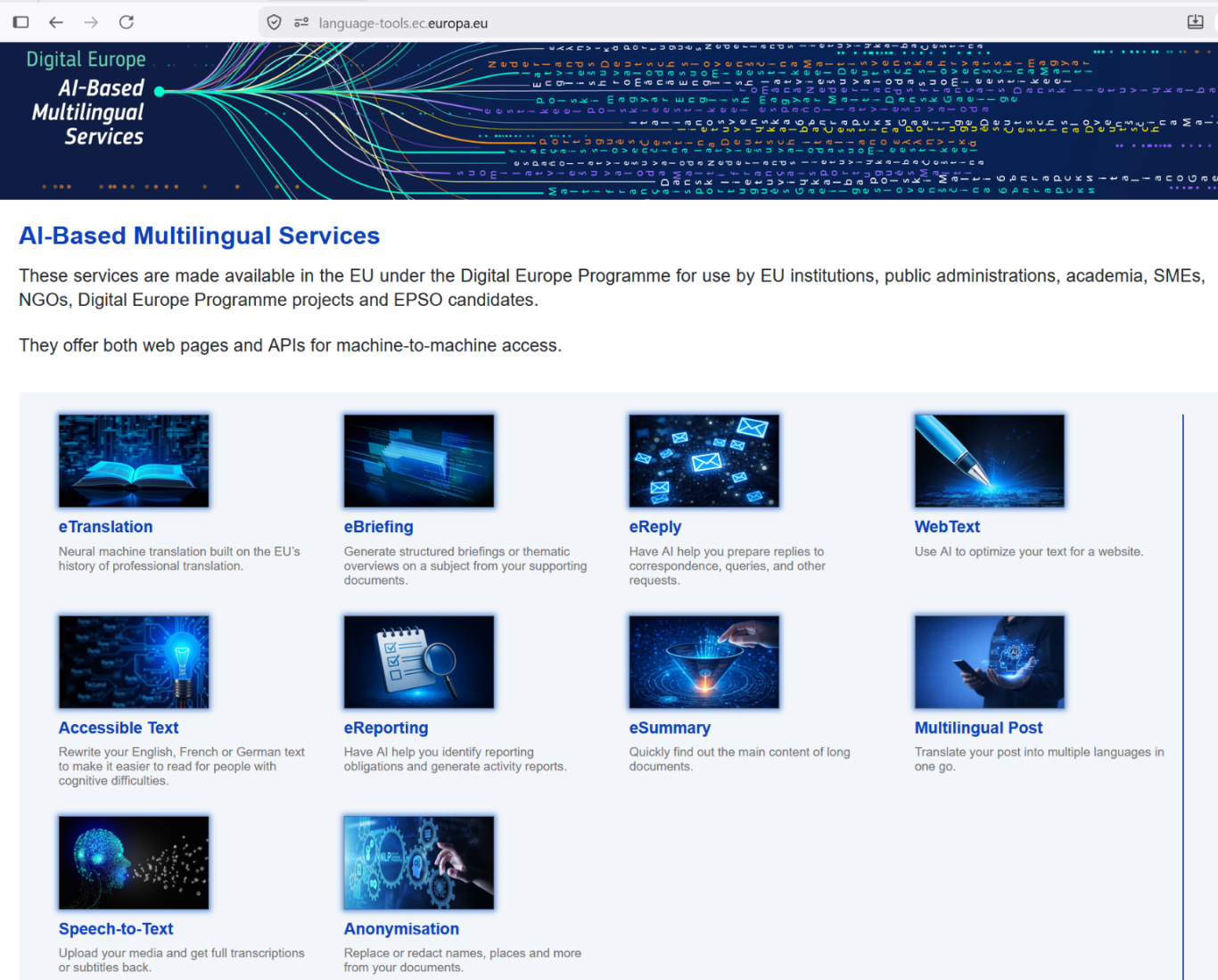Image resolution: width=1218 pixels, height=980 pixels.
Task: Open the eReporting link
Action: (x=386, y=728)
